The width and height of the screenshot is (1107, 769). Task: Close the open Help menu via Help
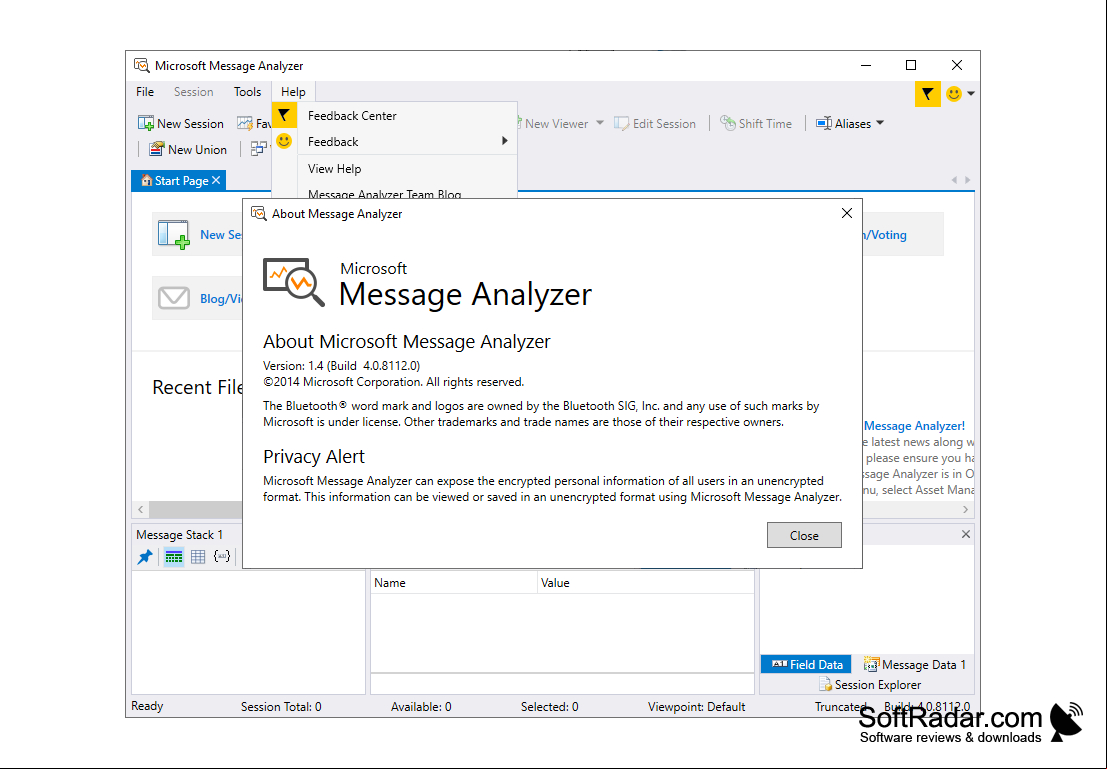[293, 92]
